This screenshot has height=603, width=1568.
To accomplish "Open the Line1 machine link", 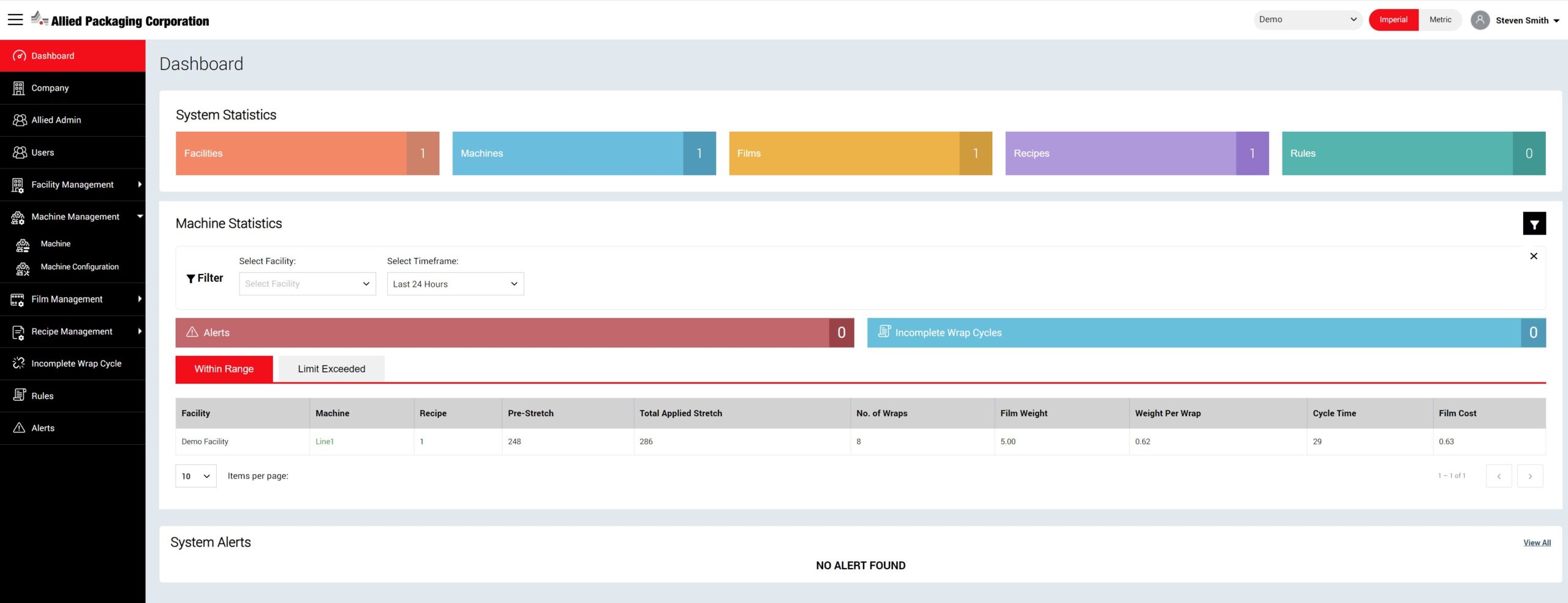I will click(x=324, y=442).
